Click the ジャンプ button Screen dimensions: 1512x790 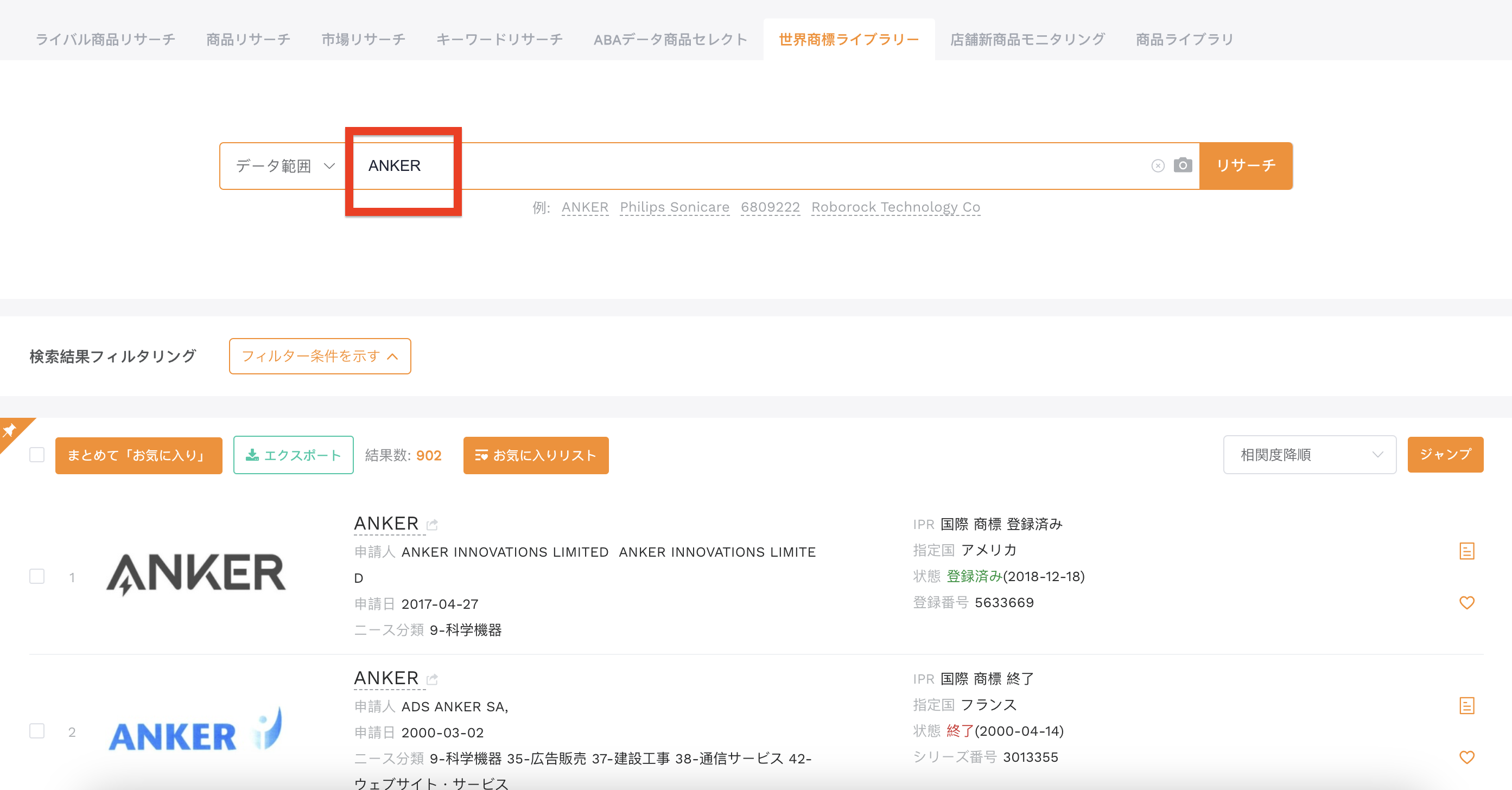coord(1445,454)
